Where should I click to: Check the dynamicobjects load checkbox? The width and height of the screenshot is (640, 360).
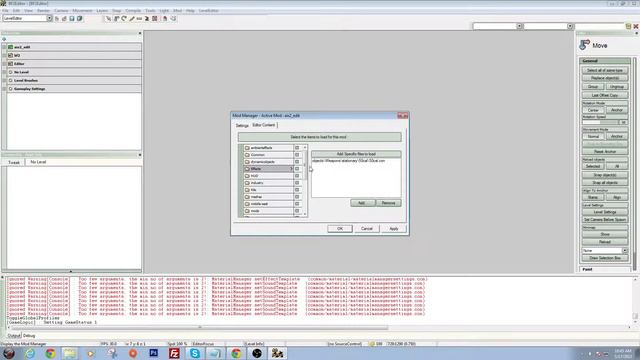click(x=297, y=162)
